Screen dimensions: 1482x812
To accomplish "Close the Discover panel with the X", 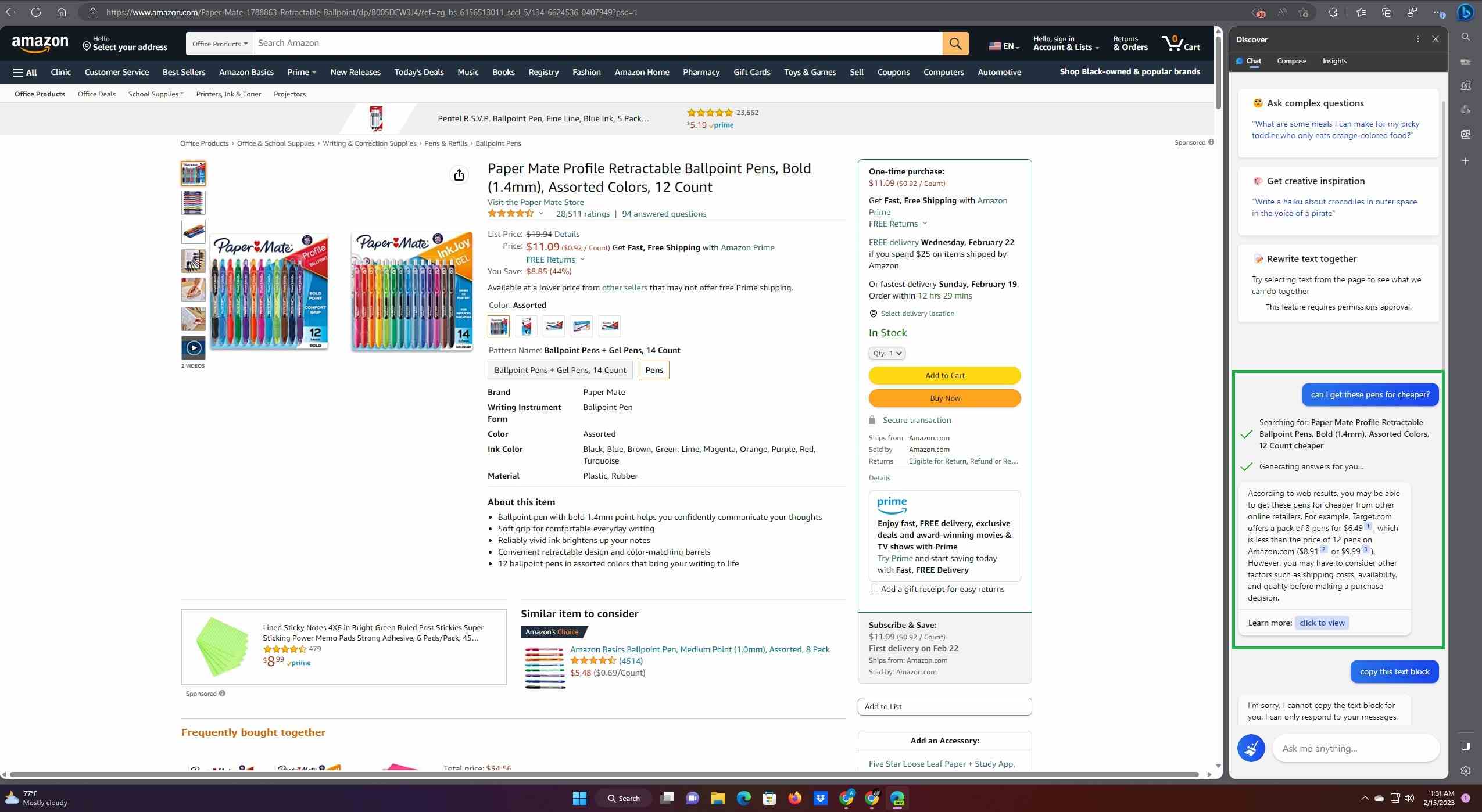I will pyautogui.click(x=1436, y=39).
